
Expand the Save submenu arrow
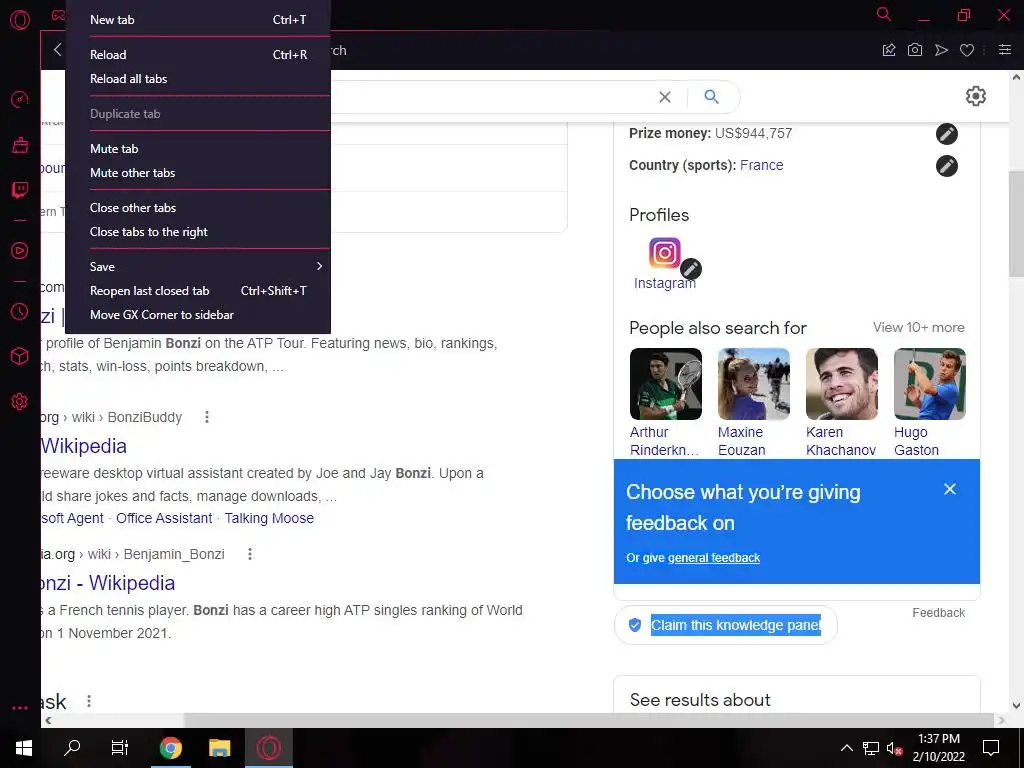pyautogui.click(x=319, y=266)
